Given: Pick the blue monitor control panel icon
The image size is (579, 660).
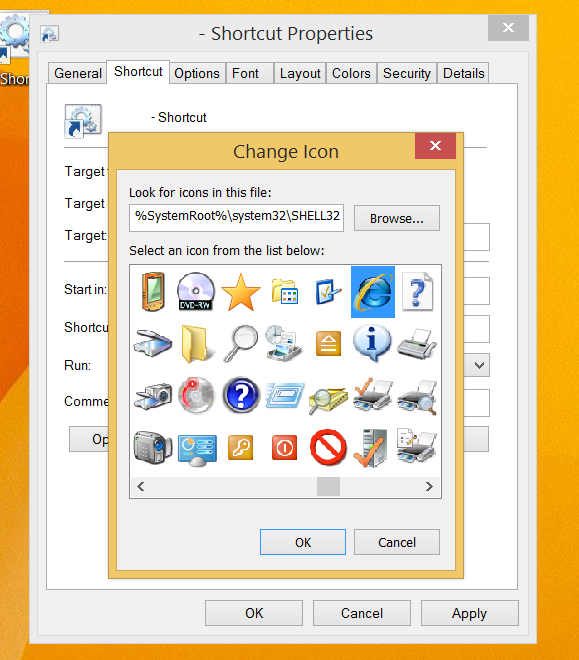Looking at the screenshot, I should [x=197, y=450].
